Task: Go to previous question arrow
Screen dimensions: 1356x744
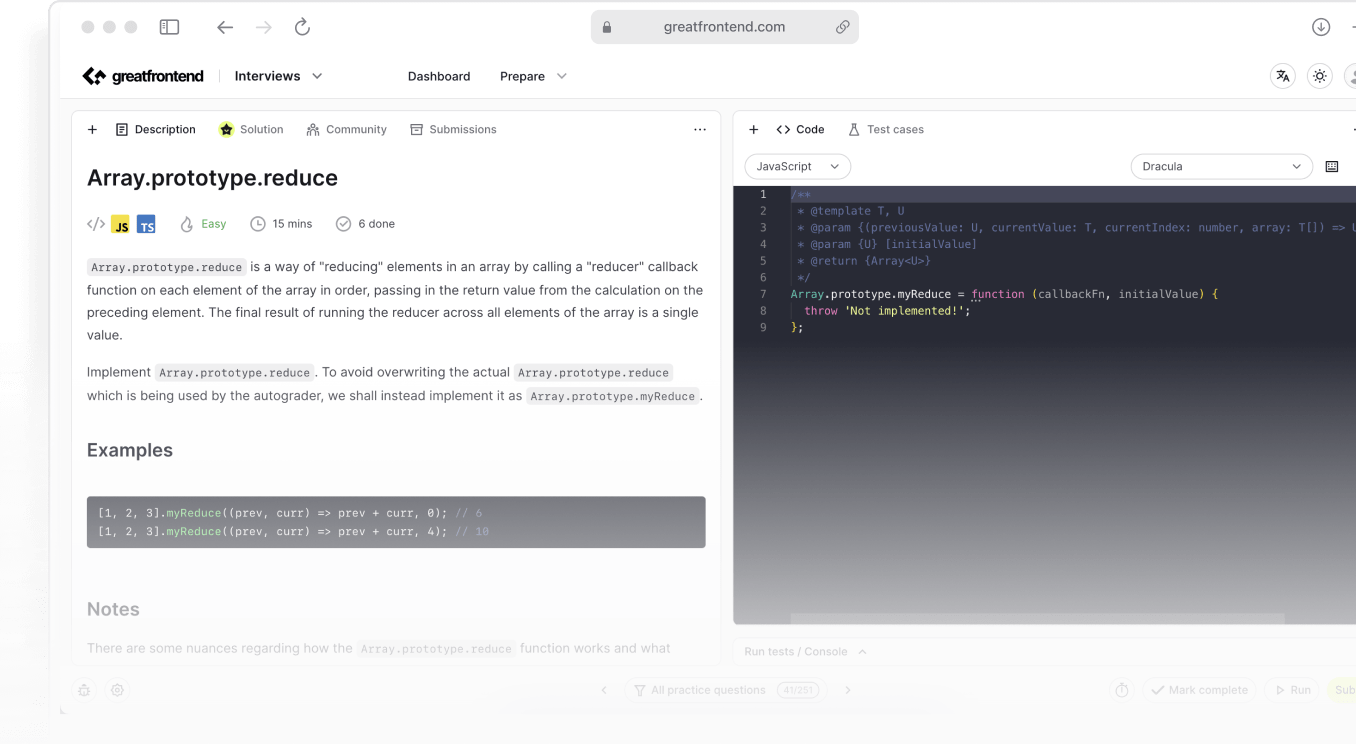Action: (x=604, y=690)
